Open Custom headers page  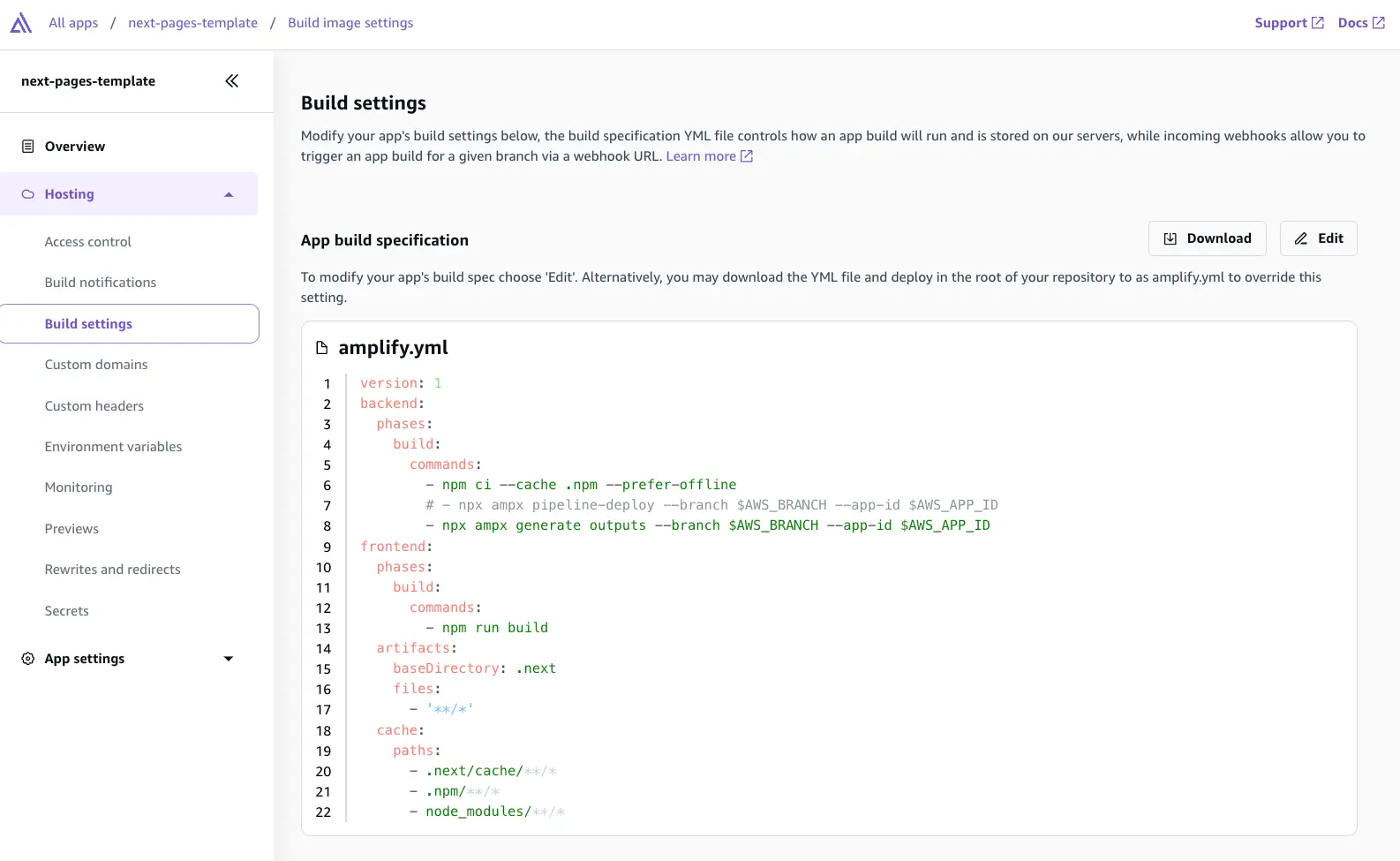[x=94, y=406]
